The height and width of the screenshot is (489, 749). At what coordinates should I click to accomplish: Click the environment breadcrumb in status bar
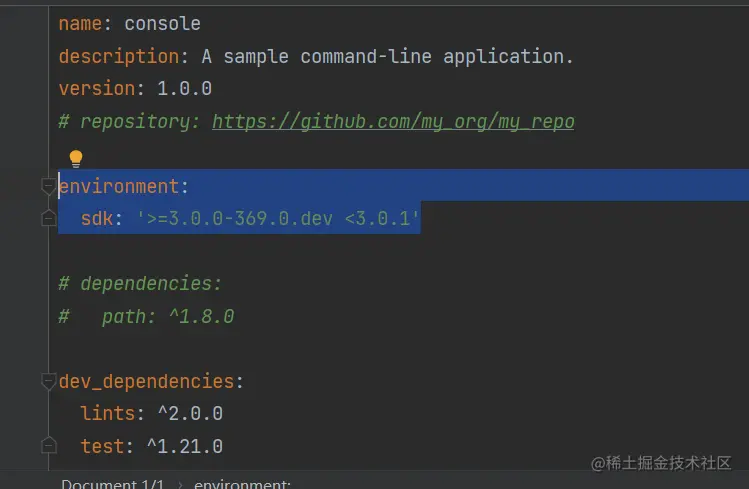tap(242, 484)
